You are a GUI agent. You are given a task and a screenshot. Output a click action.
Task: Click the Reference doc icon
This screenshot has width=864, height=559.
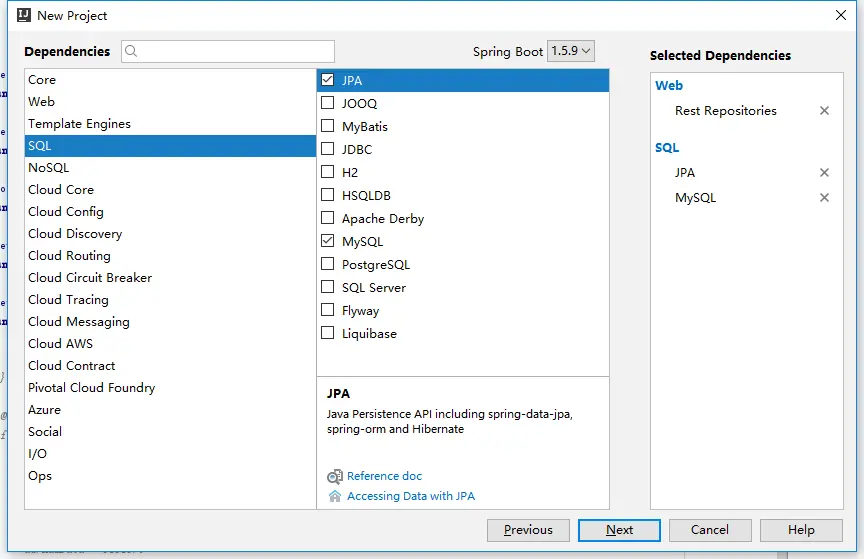point(334,476)
